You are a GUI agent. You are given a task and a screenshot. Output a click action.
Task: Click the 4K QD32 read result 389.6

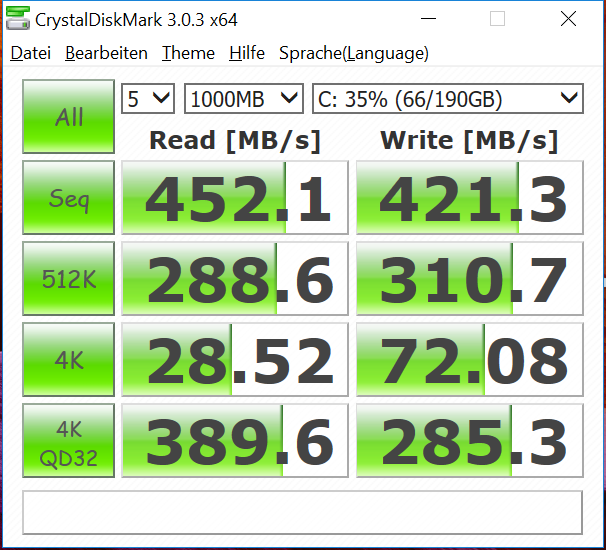point(235,441)
